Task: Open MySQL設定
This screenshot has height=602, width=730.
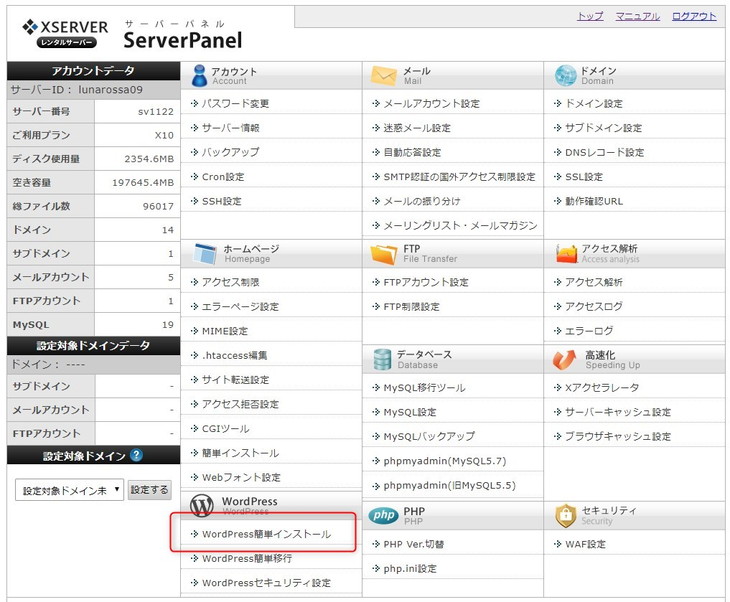Action: point(410,412)
